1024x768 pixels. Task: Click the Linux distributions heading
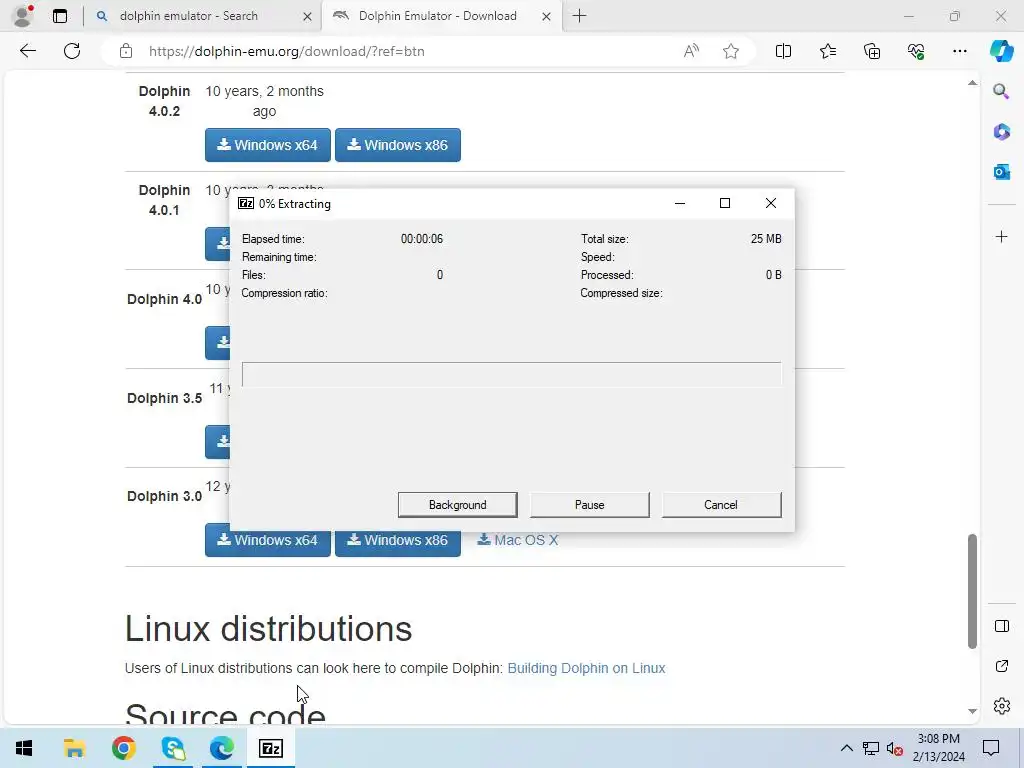tap(268, 629)
